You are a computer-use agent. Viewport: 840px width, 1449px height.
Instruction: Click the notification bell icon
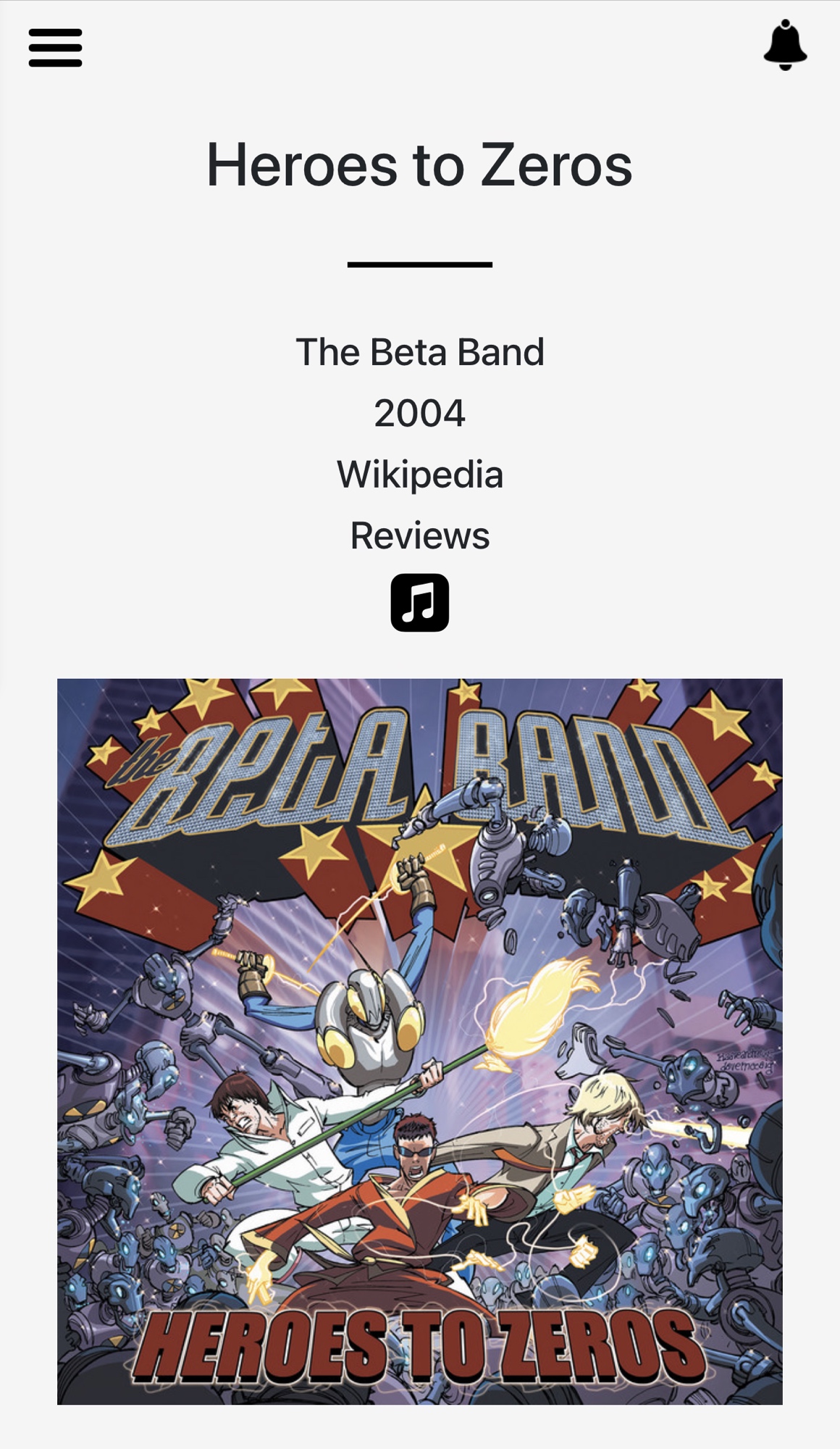click(x=785, y=46)
